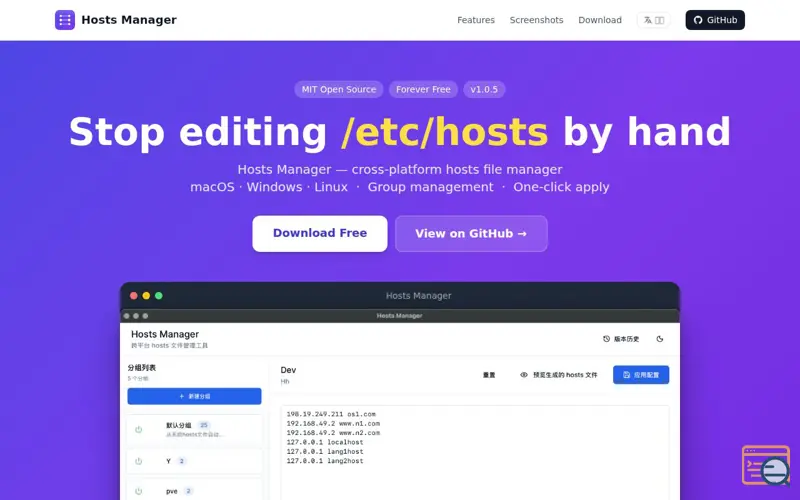Open the dark GitHub button in header
The width and height of the screenshot is (800, 500).
pos(715,20)
